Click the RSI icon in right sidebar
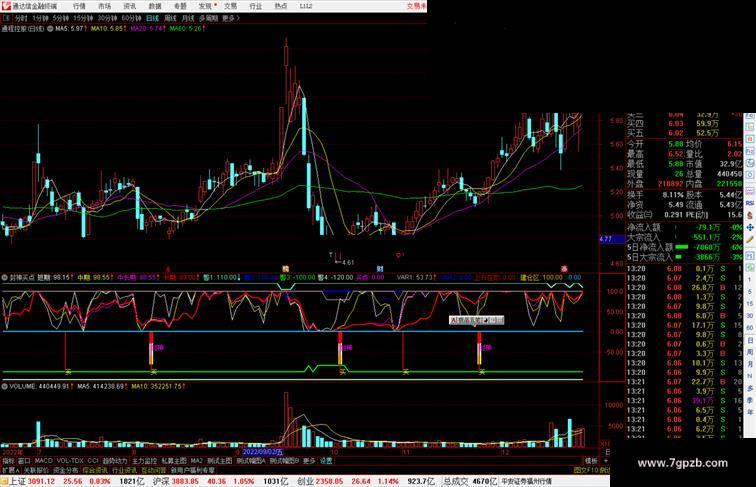The height and width of the screenshot is (487, 756). pyautogui.click(x=749, y=203)
